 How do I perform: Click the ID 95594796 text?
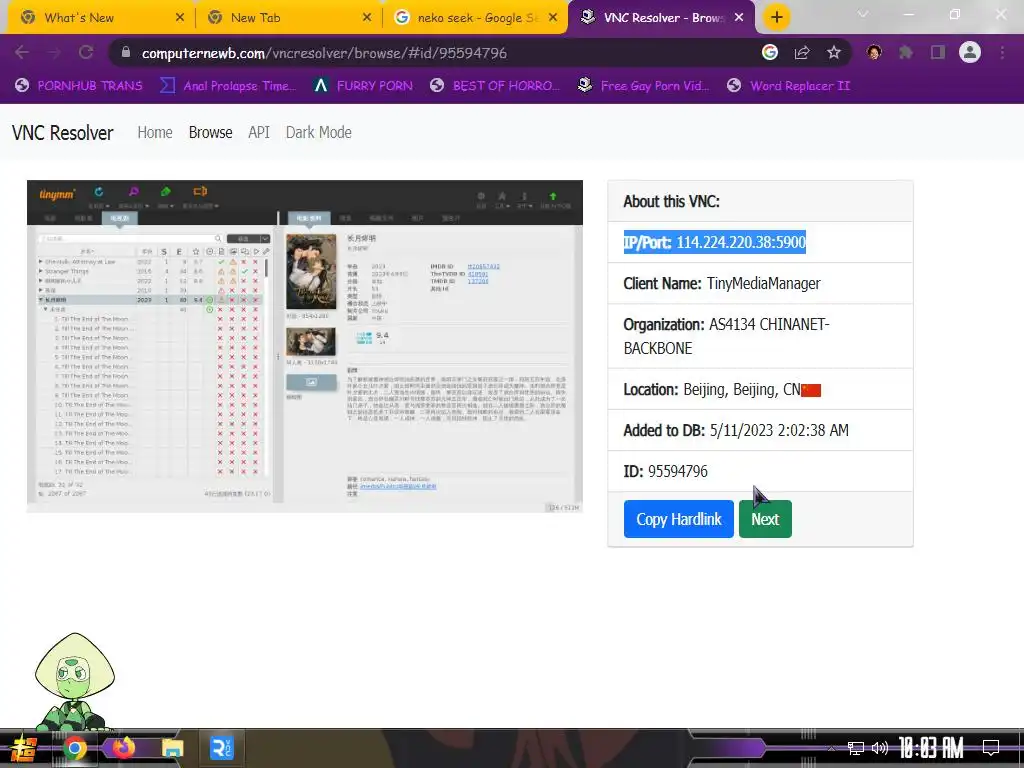665,472
